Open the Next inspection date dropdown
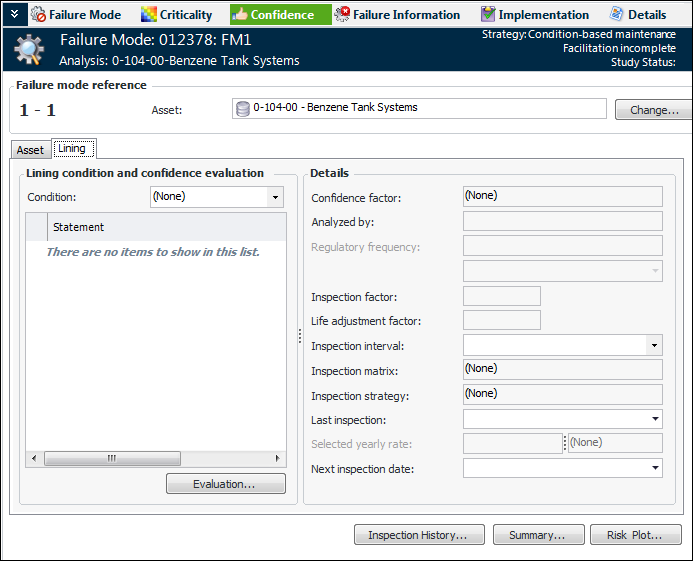This screenshot has height=561, width=693. (655, 468)
